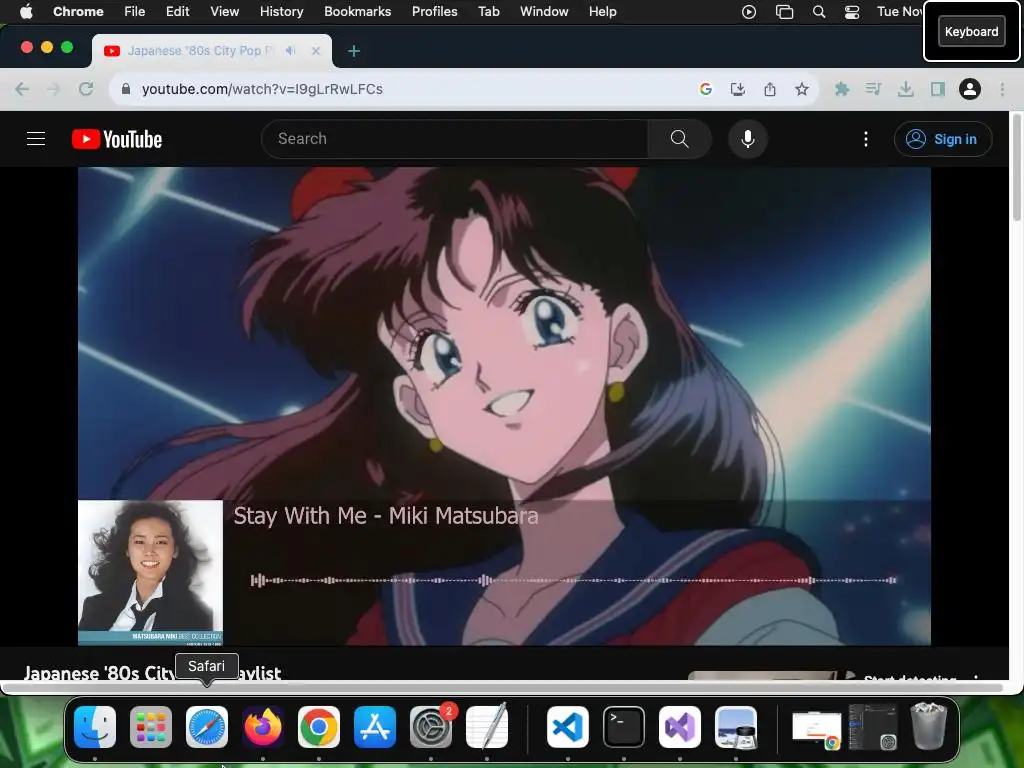This screenshot has width=1024, height=768.
Task: Click the audio waveform progress line
Action: click(573, 580)
